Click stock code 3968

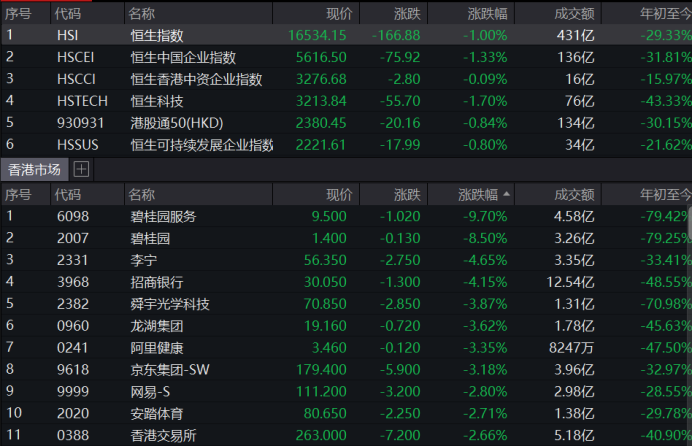[x=73, y=282]
